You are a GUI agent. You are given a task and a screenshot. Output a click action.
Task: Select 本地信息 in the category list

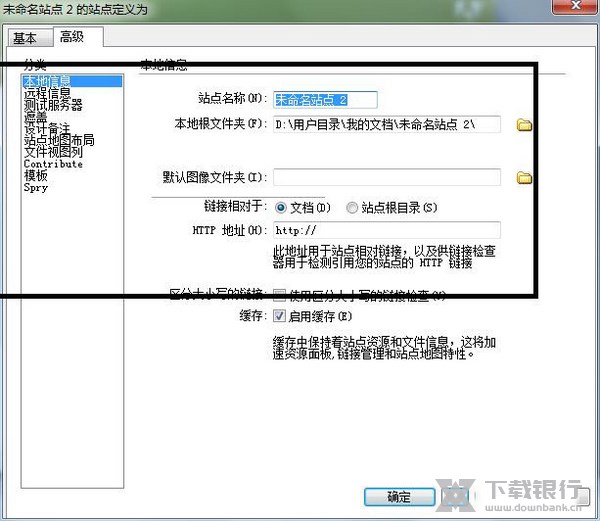pyautogui.click(x=47, y=81)
